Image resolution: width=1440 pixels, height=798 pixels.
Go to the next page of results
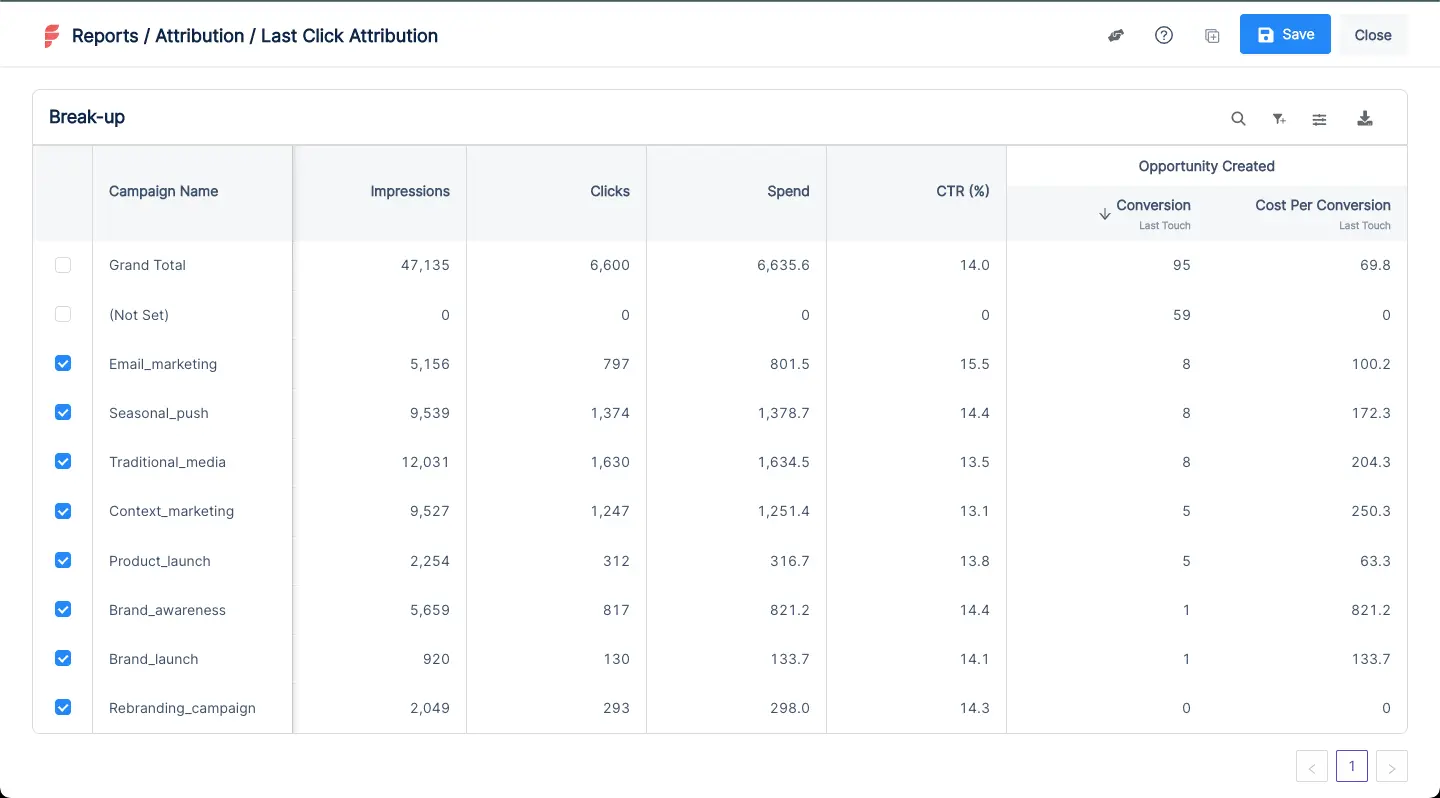pos(1391,766)
